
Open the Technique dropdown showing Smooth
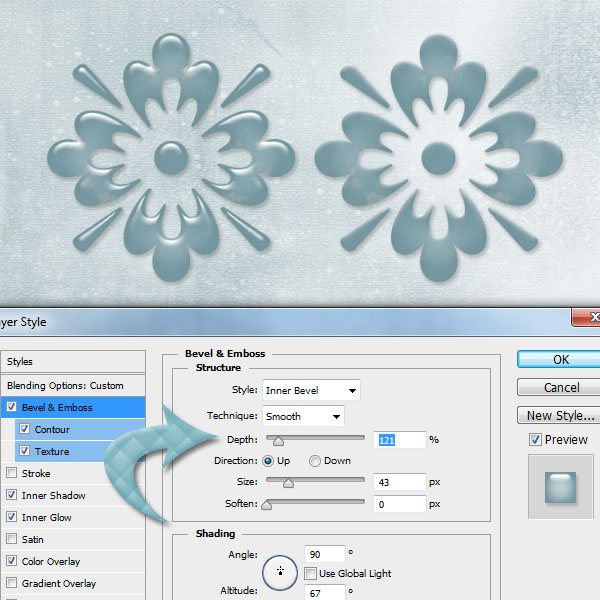point(303,416)
